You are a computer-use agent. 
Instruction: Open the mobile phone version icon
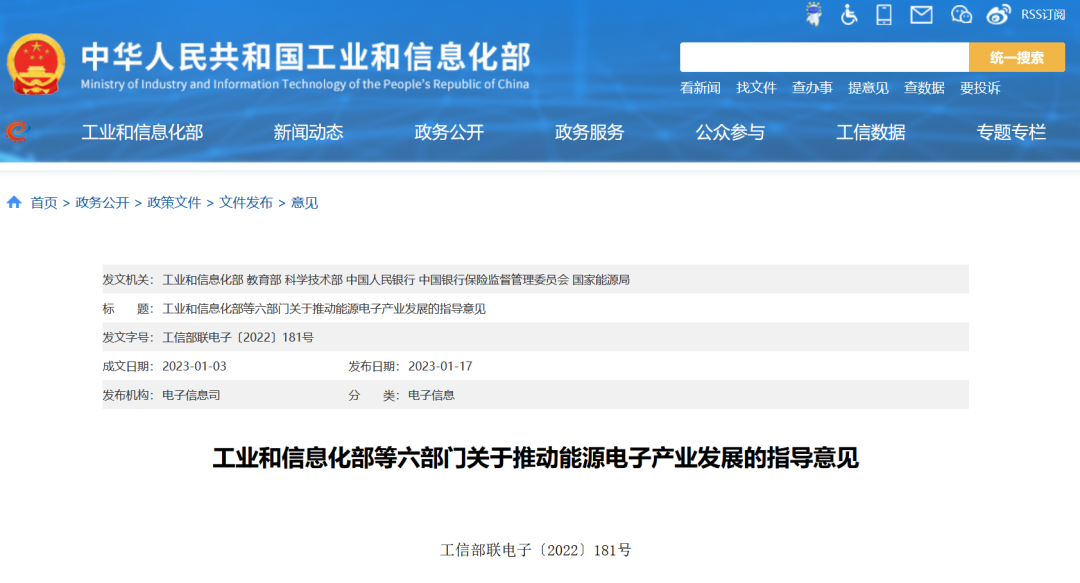(884, 14)
